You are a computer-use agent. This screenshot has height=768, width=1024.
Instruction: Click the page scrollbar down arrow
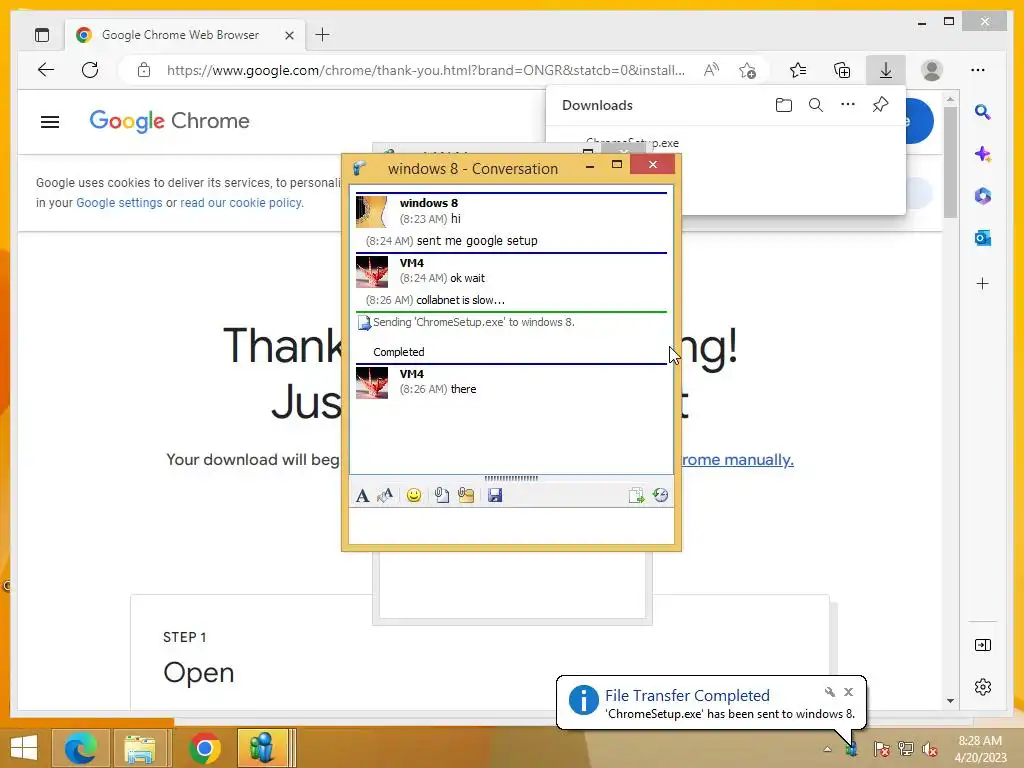pos(950,701)
